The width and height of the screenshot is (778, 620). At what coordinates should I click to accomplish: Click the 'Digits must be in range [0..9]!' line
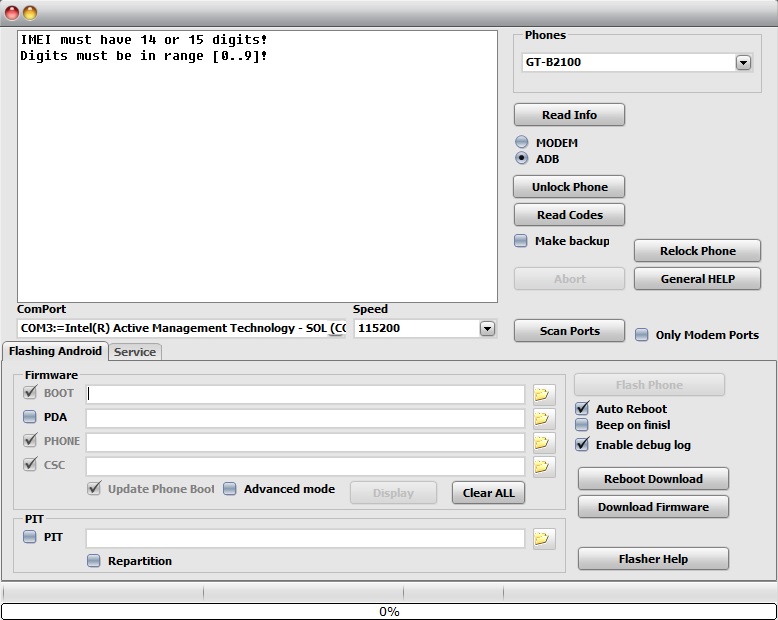[144, 56]
